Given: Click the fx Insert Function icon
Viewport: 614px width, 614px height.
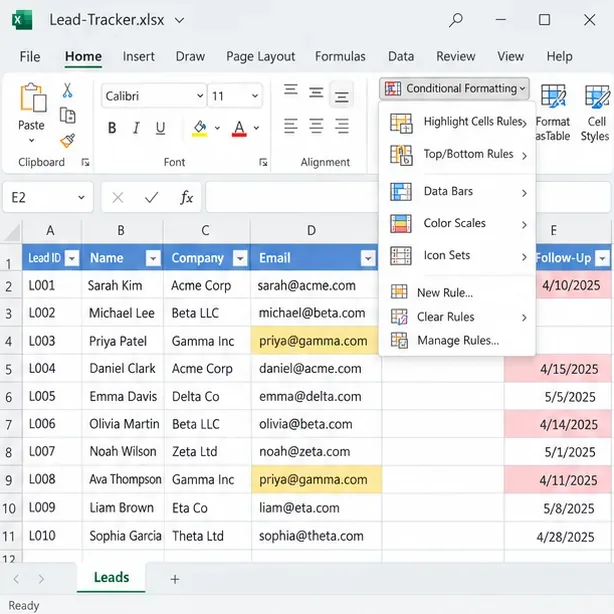Looking at the screenshot, I should [x=186, y=197].
